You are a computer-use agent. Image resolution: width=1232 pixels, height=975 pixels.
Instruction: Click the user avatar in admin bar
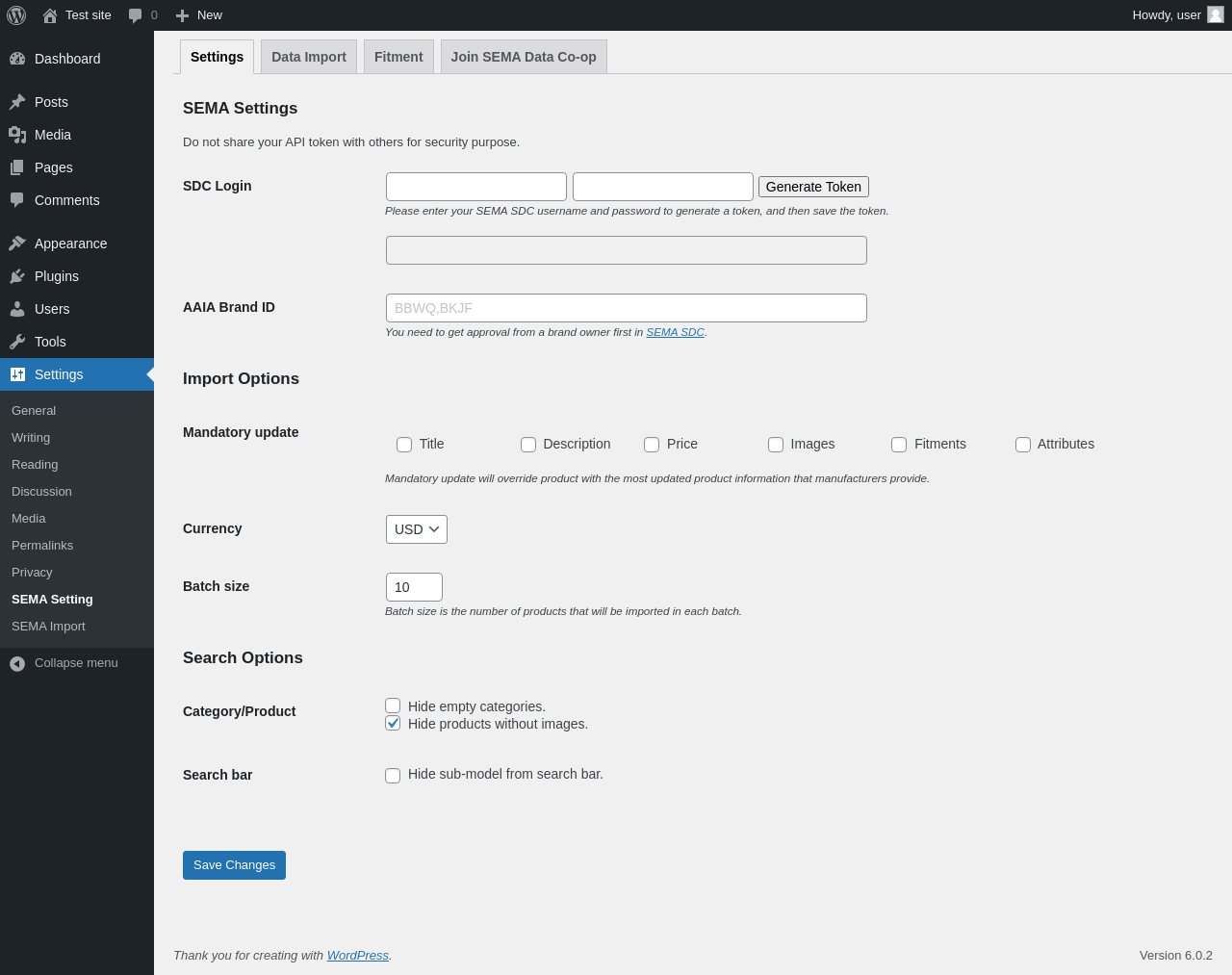1216,14
